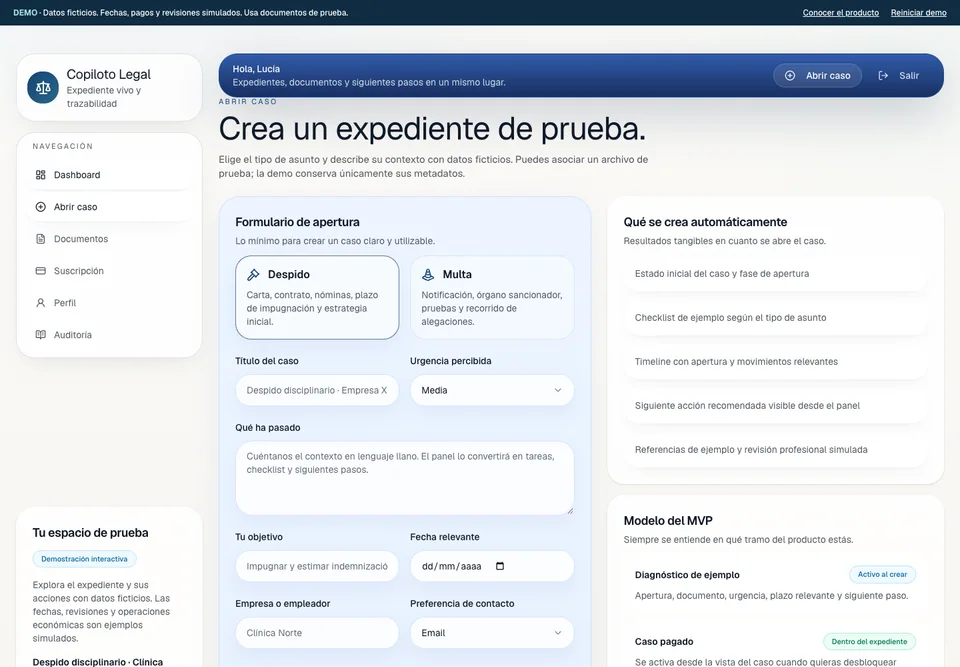Click the Dashboard grid icon in navigation
The image size is (960, 667).
(x=40, y=175)
